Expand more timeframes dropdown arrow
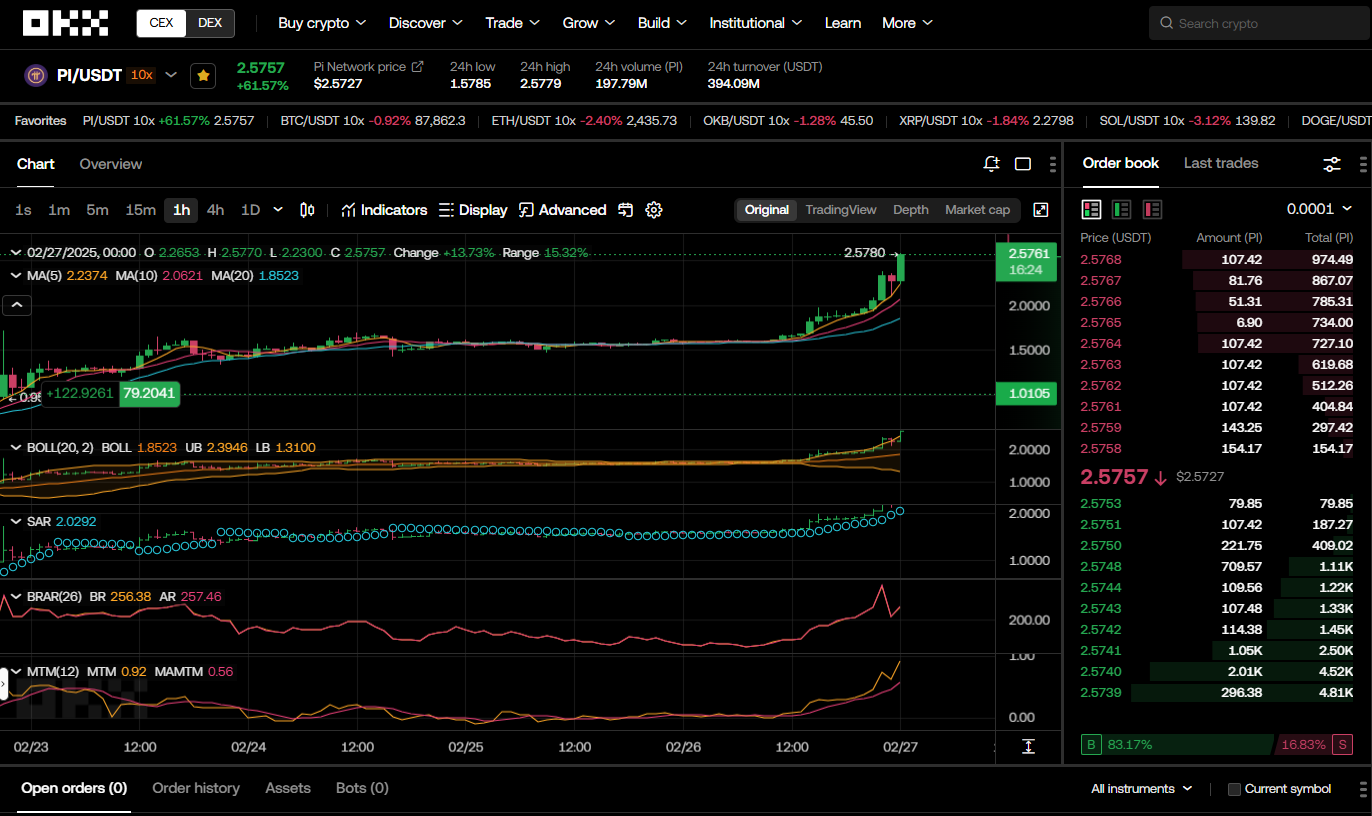The image size is (1372, 816). pos(278,210)
